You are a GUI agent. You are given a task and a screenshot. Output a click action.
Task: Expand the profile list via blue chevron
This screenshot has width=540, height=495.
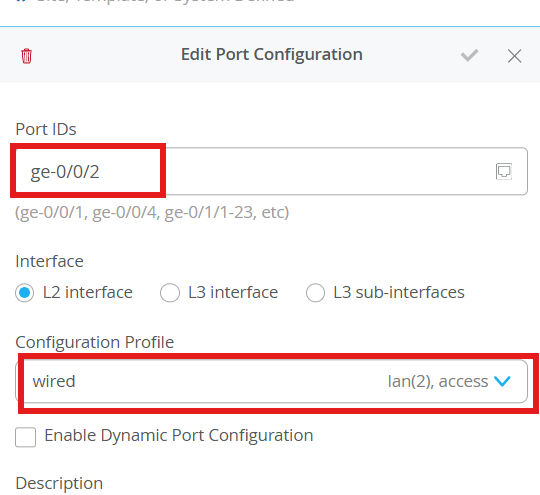pos(502,381)
